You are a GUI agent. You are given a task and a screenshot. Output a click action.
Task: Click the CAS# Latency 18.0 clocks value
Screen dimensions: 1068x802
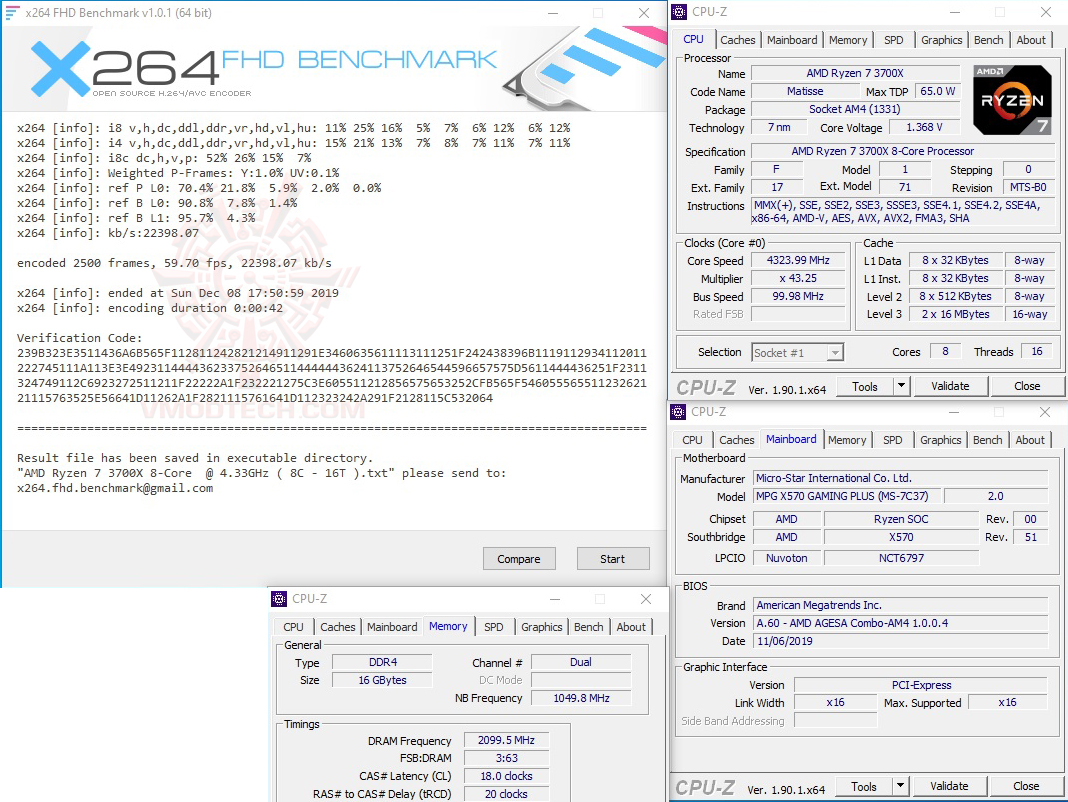(506, 776)
